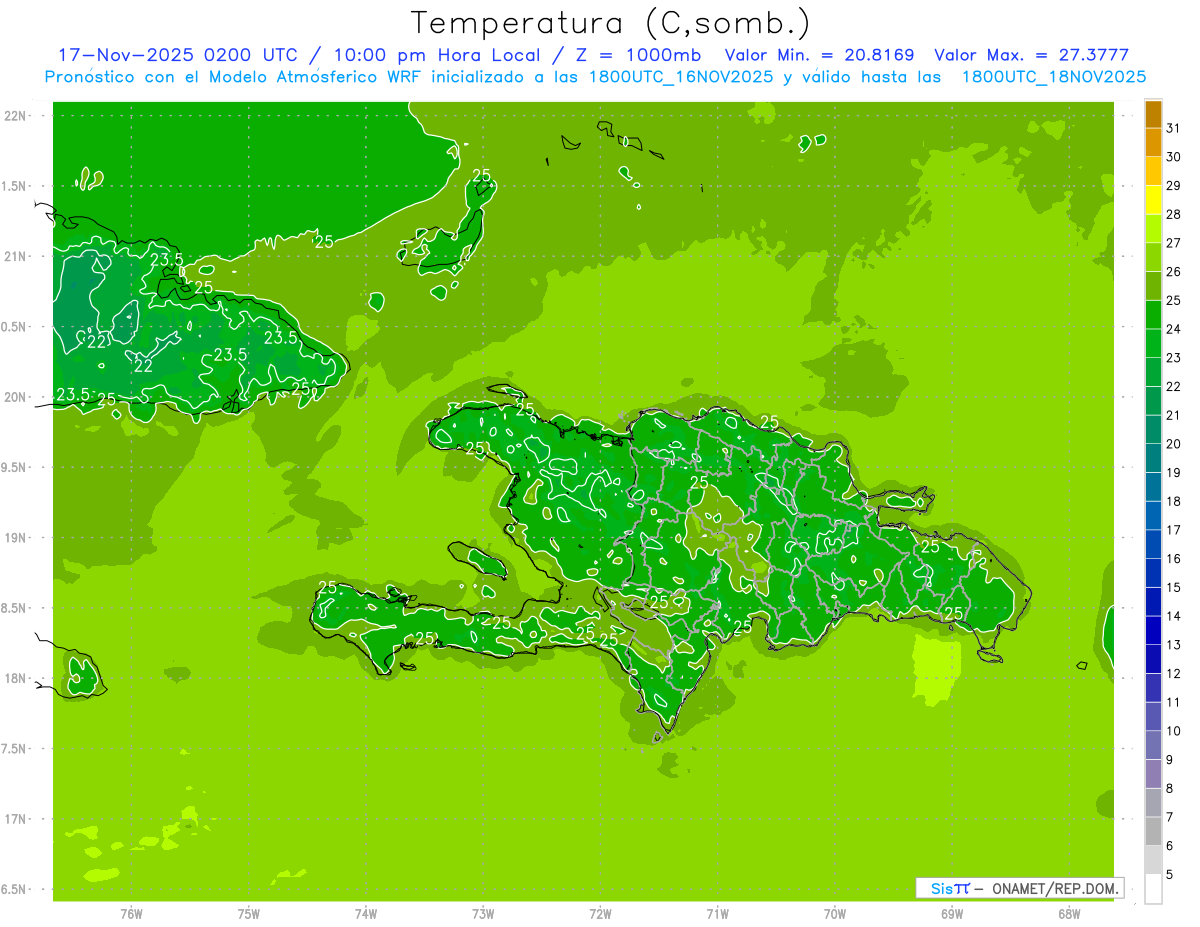Click the legend value 13
The image size is (1200, 927).
point(1174,645)
